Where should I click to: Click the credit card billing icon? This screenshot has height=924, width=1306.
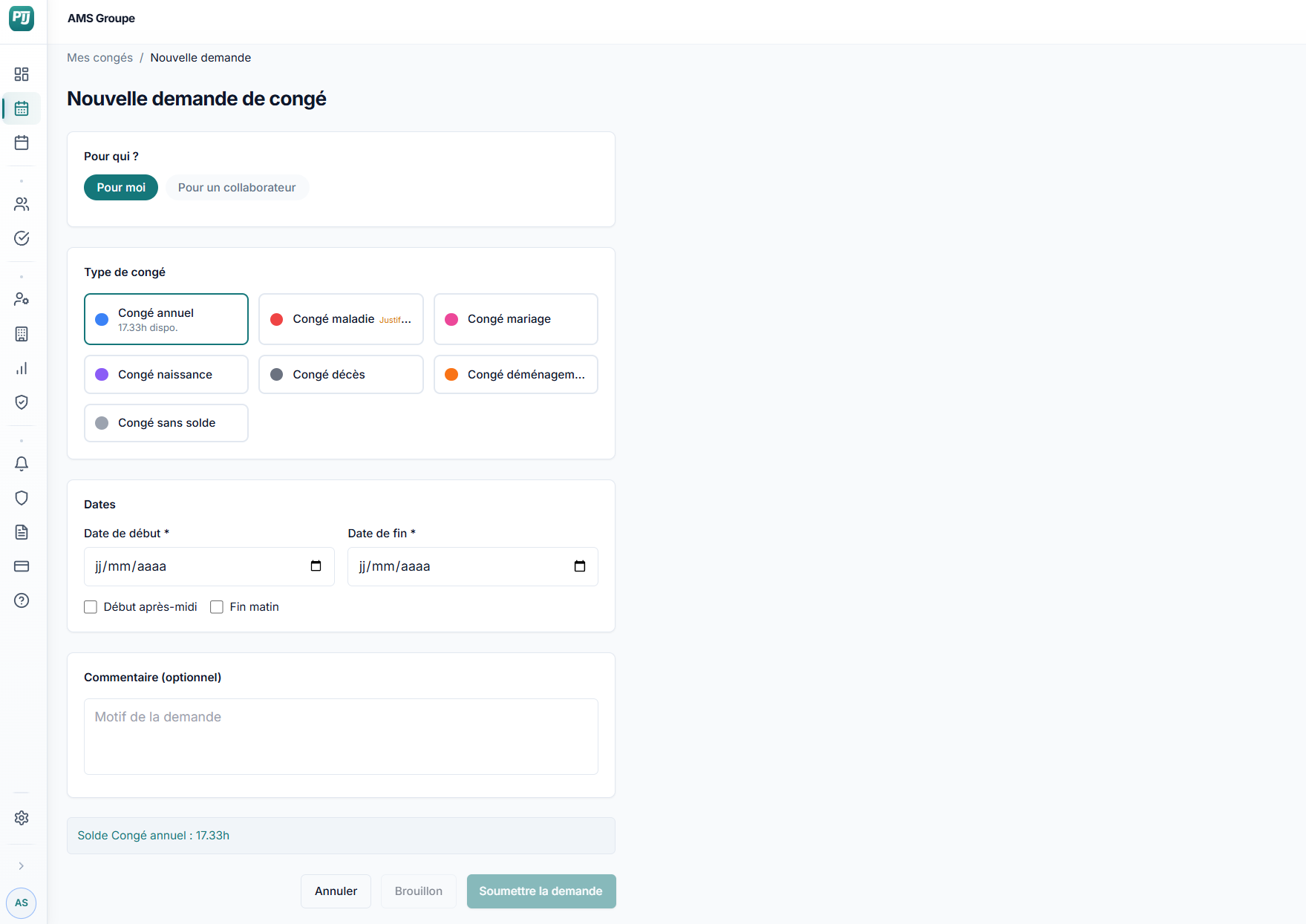[22, 566]
